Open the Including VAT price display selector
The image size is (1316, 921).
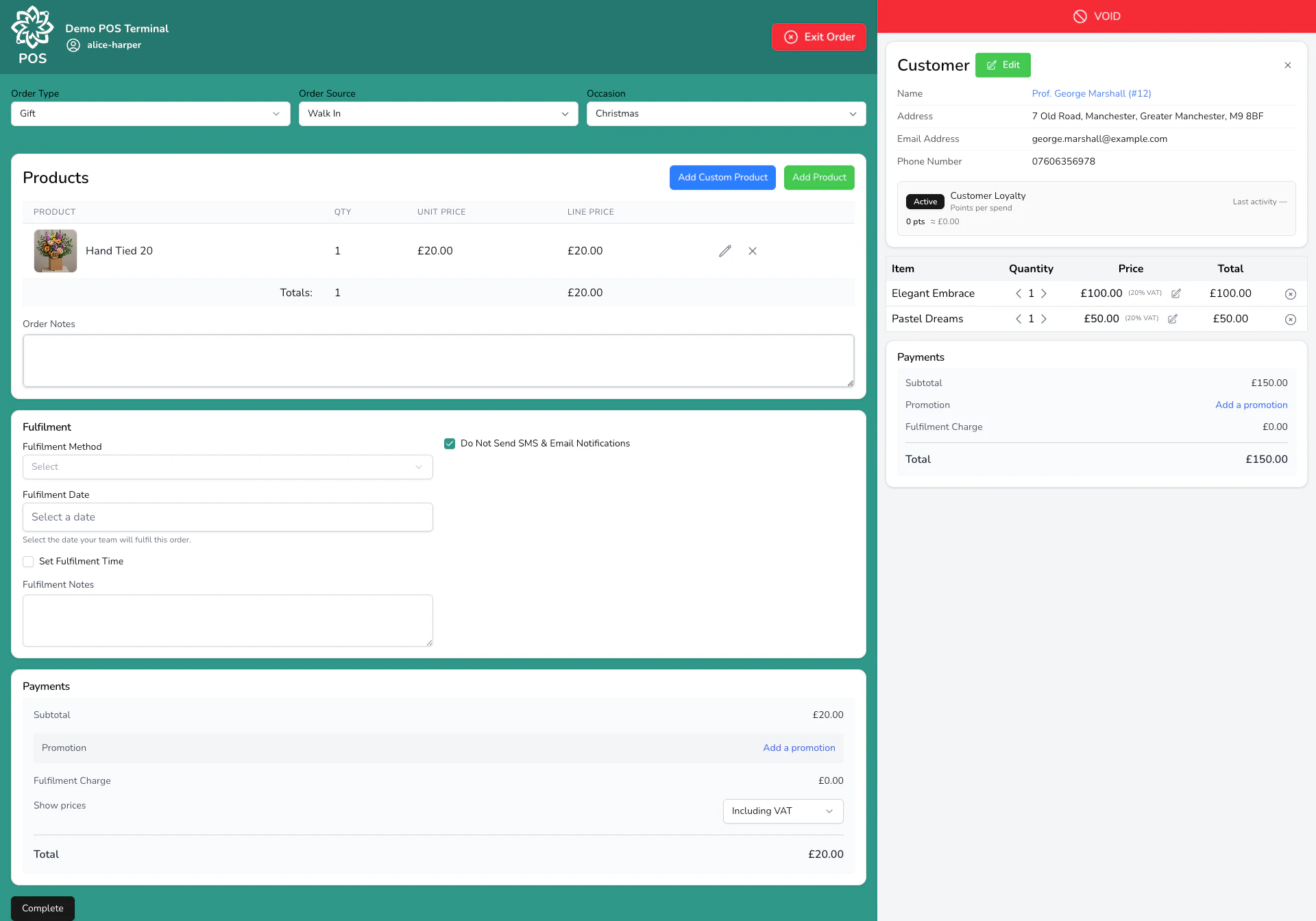(x=783, y=811)
